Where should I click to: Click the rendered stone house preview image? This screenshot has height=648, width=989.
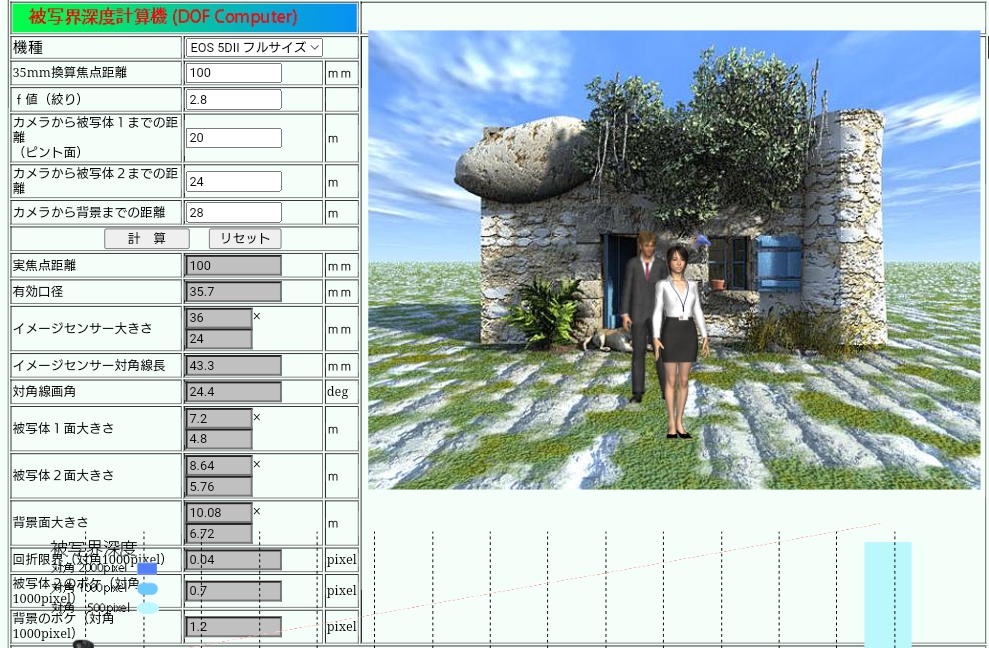674,259
